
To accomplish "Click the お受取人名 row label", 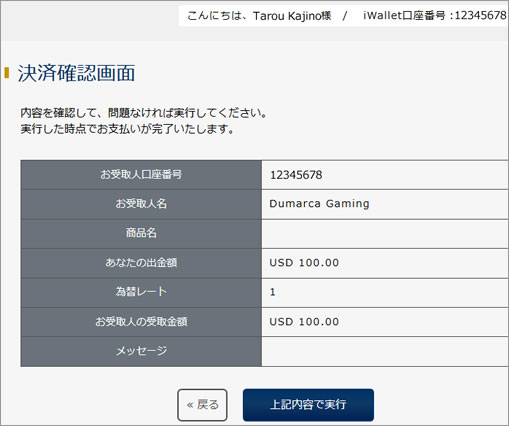I will pyautogui.click(x=141, y=203).
